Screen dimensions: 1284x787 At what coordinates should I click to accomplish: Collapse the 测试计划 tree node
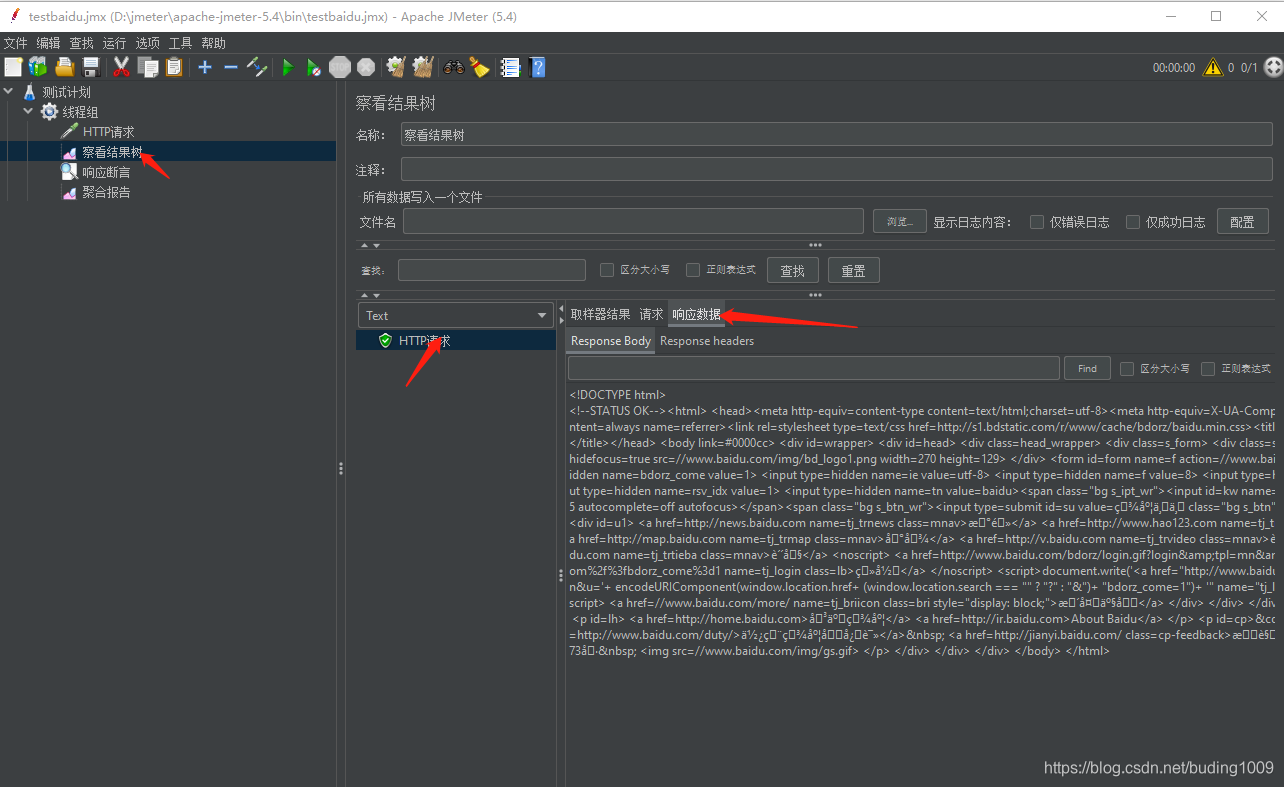coord(9,91)
